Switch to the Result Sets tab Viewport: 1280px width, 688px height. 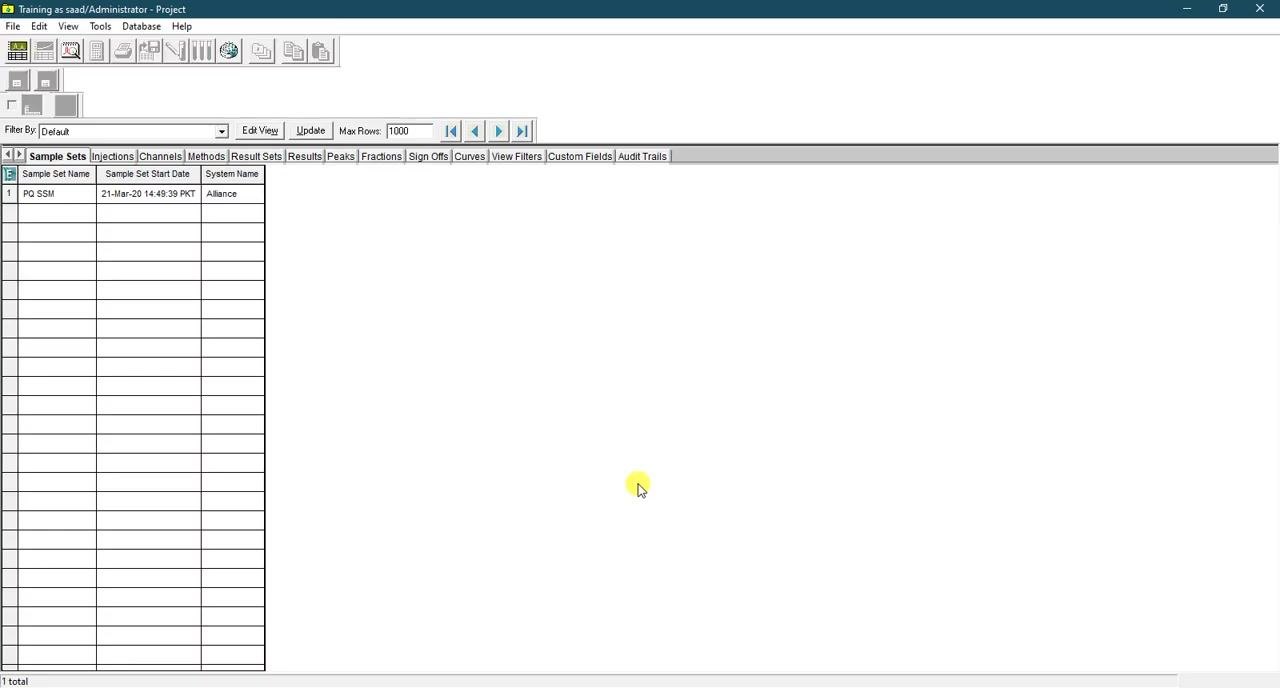[256, 156]
